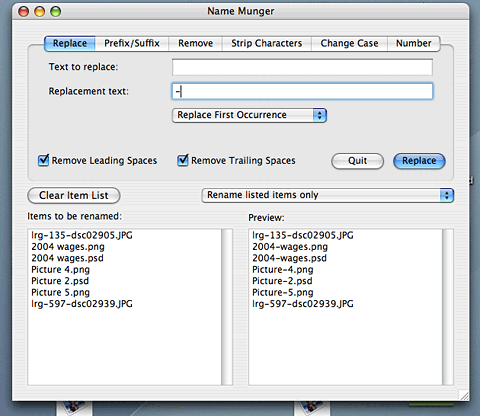Select Picture 2.psd in items list

(60, 281)
